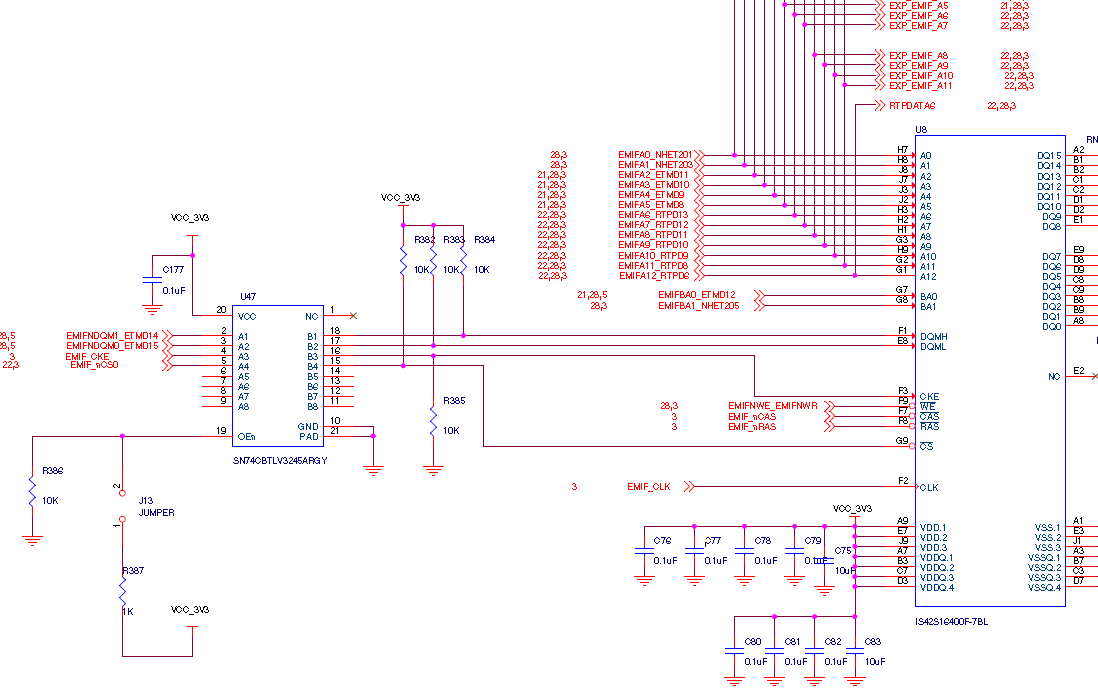Click the 0.1uF value of C177
This screenshot has height=697, width=1098.
[174, 291]
